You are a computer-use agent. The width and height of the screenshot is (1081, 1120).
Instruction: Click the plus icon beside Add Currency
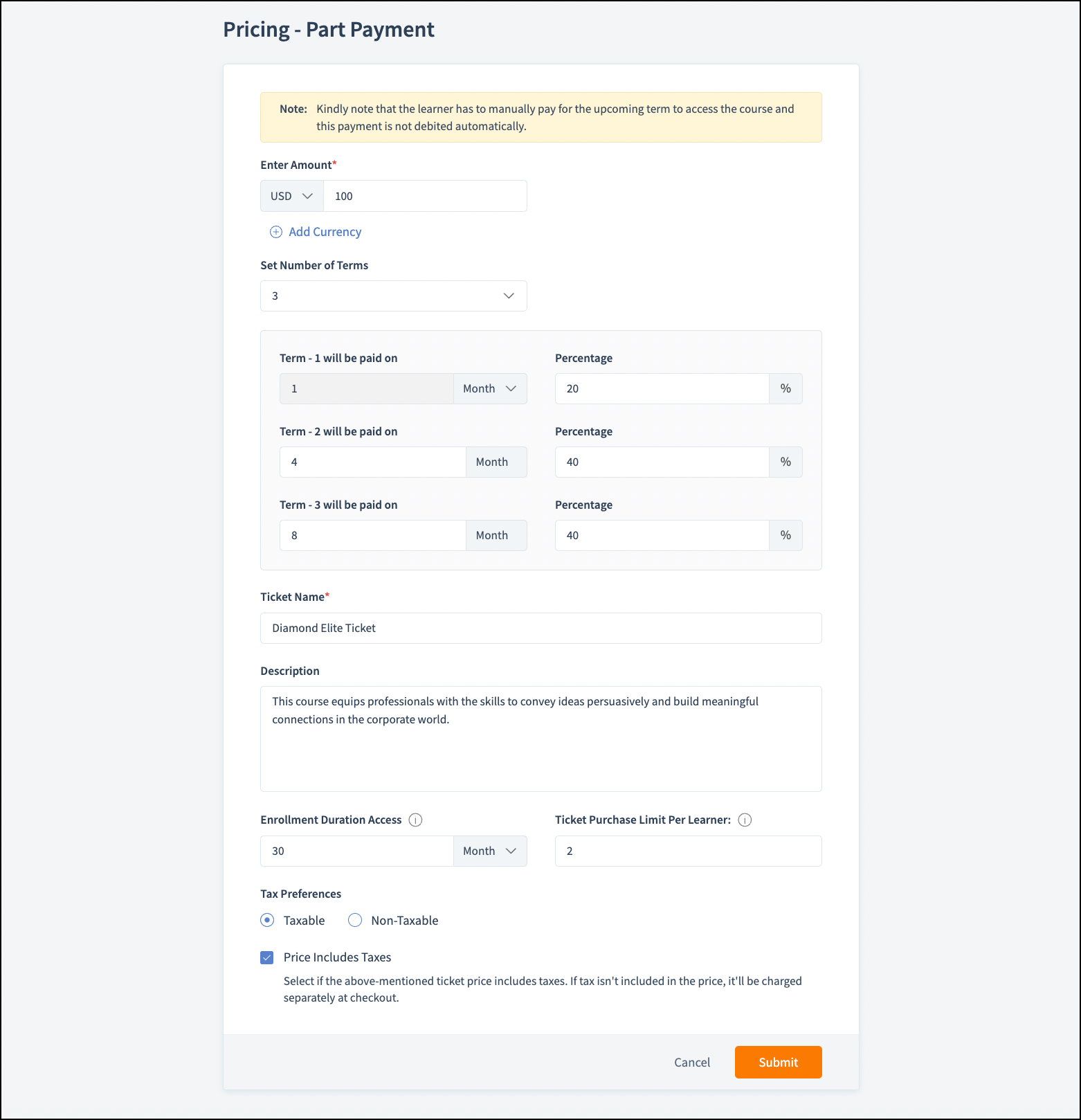pos(276,232)
